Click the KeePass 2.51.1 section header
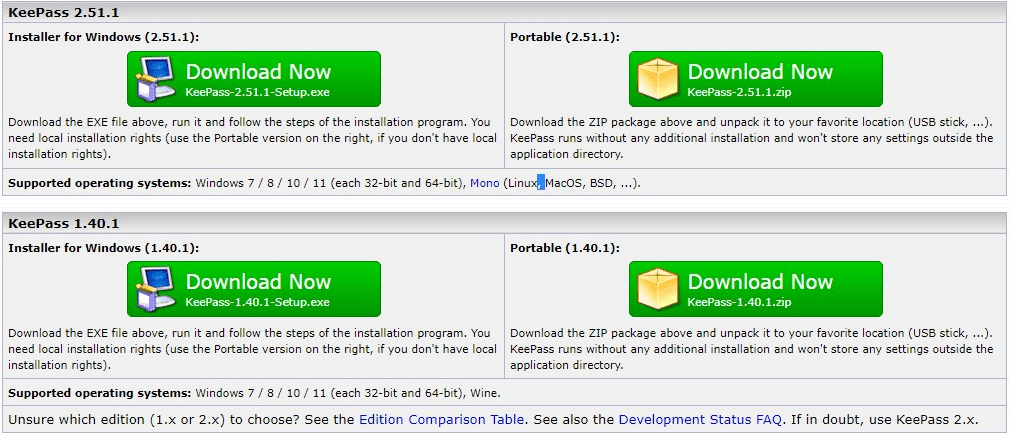 [x=504, y=12]
